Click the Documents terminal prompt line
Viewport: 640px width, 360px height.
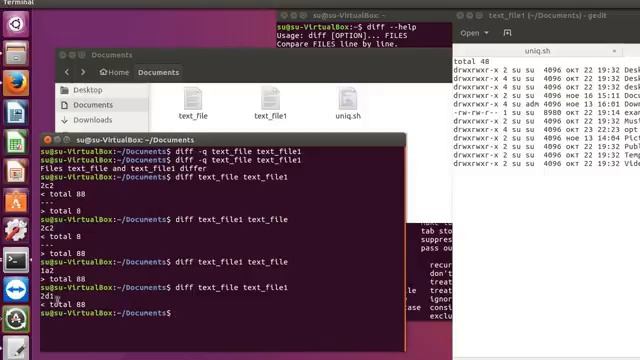tap(105, 313)
